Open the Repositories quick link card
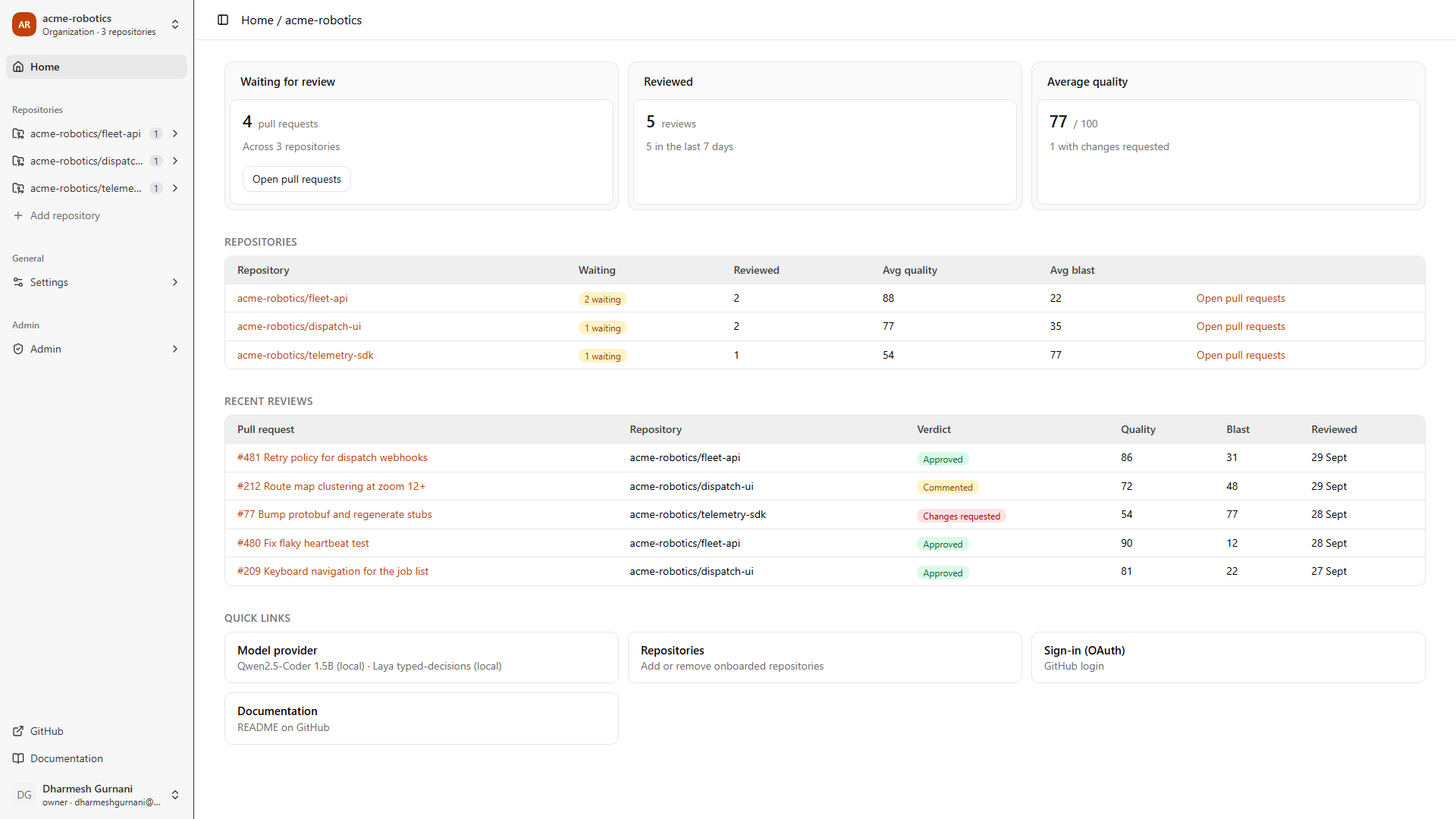The image size is (1456, 819). click(x=824, y=657)
